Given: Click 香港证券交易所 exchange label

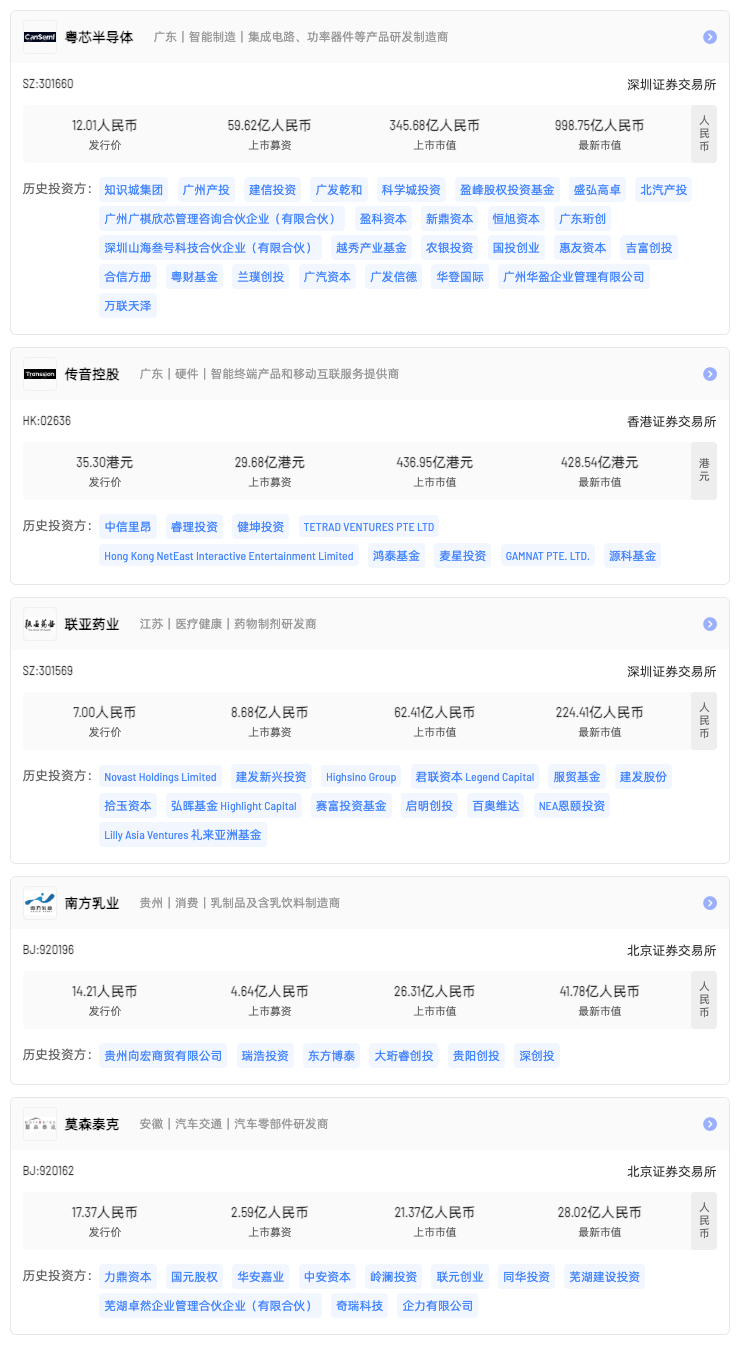Looking at the screenshot, I should click(672, 421).
